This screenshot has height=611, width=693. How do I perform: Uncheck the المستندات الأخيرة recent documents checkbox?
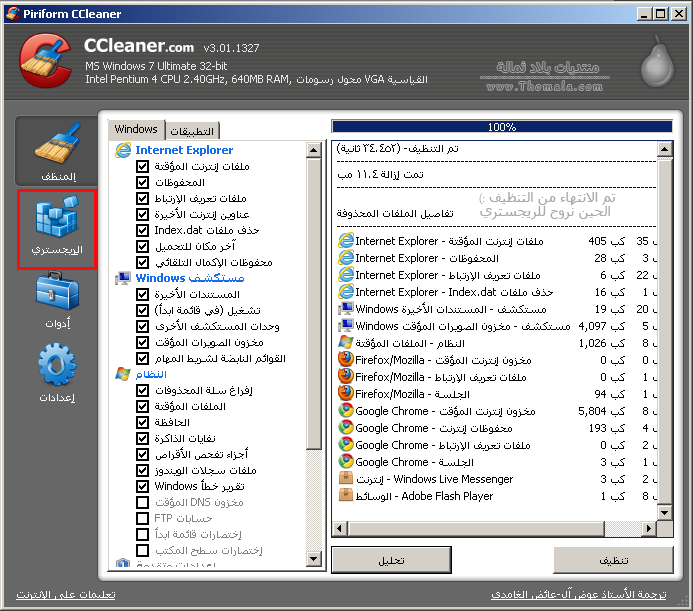coord(142,294)
